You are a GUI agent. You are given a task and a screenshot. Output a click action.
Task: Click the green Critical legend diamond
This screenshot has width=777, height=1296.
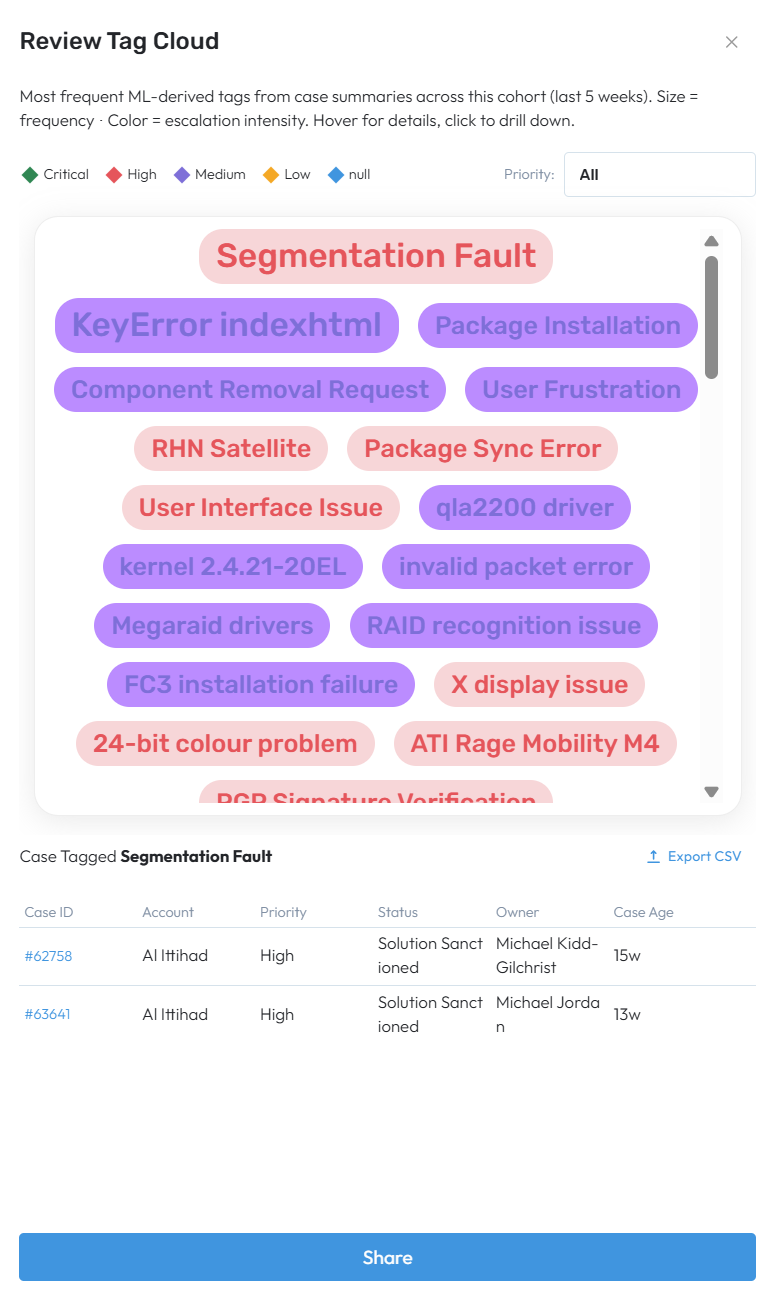pos(29,175)
